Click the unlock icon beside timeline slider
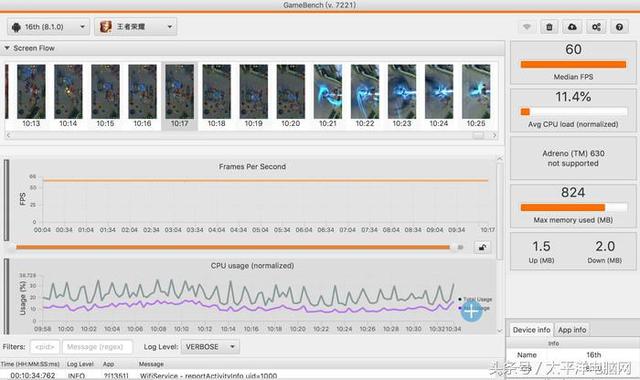640x380 pixels. pos(482,247)
